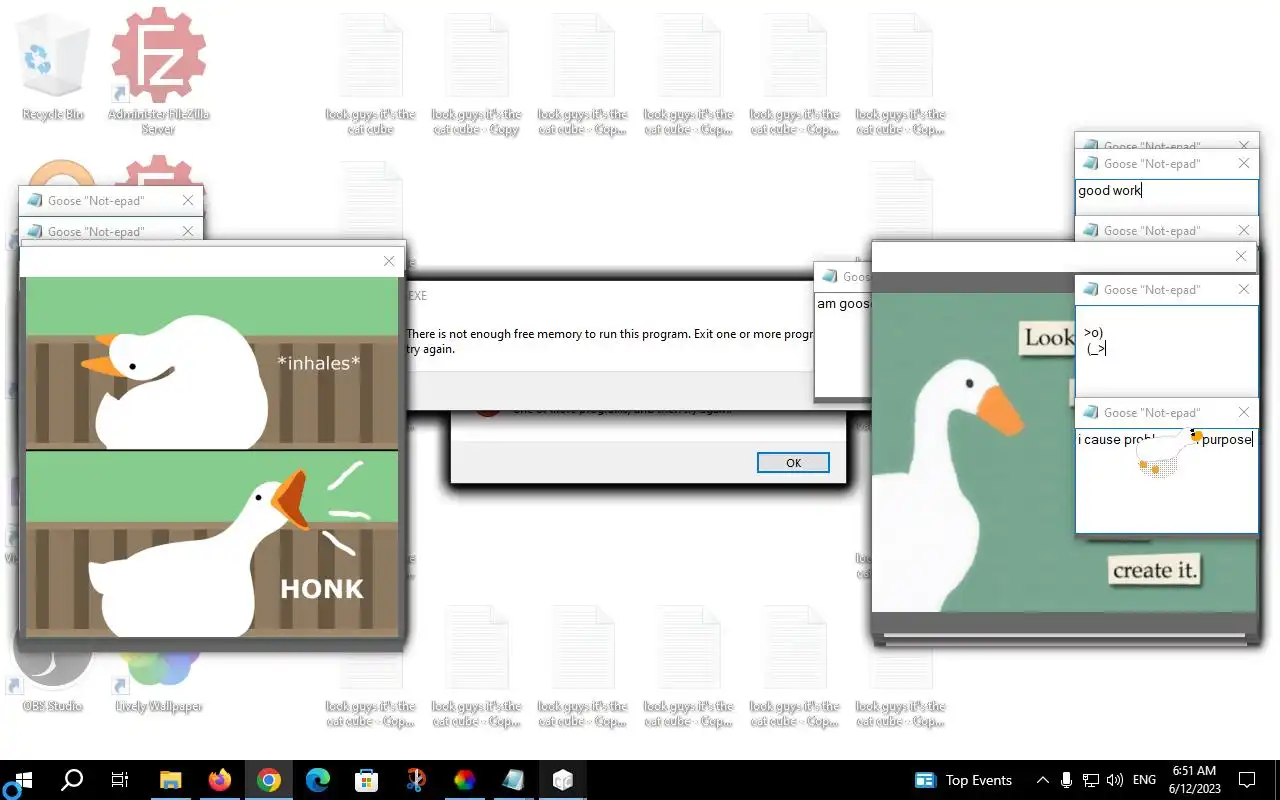Click the "*inhales*" HONK goose meme image
Viewport: 1280px width, 800px height.
(212, 457)
